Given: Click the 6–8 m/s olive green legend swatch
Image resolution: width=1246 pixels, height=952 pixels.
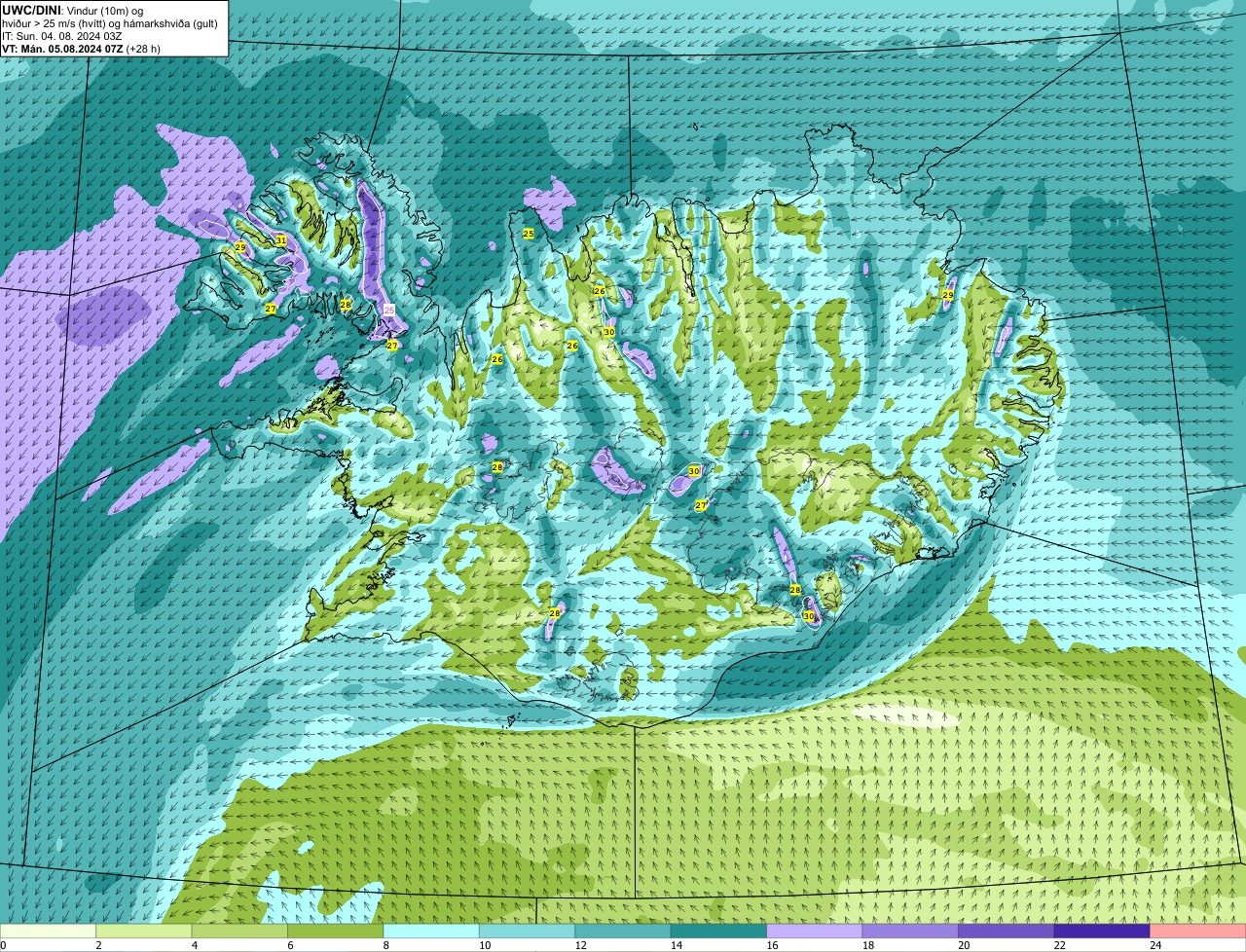Looking at the screenshot, I should pos(337,932).
